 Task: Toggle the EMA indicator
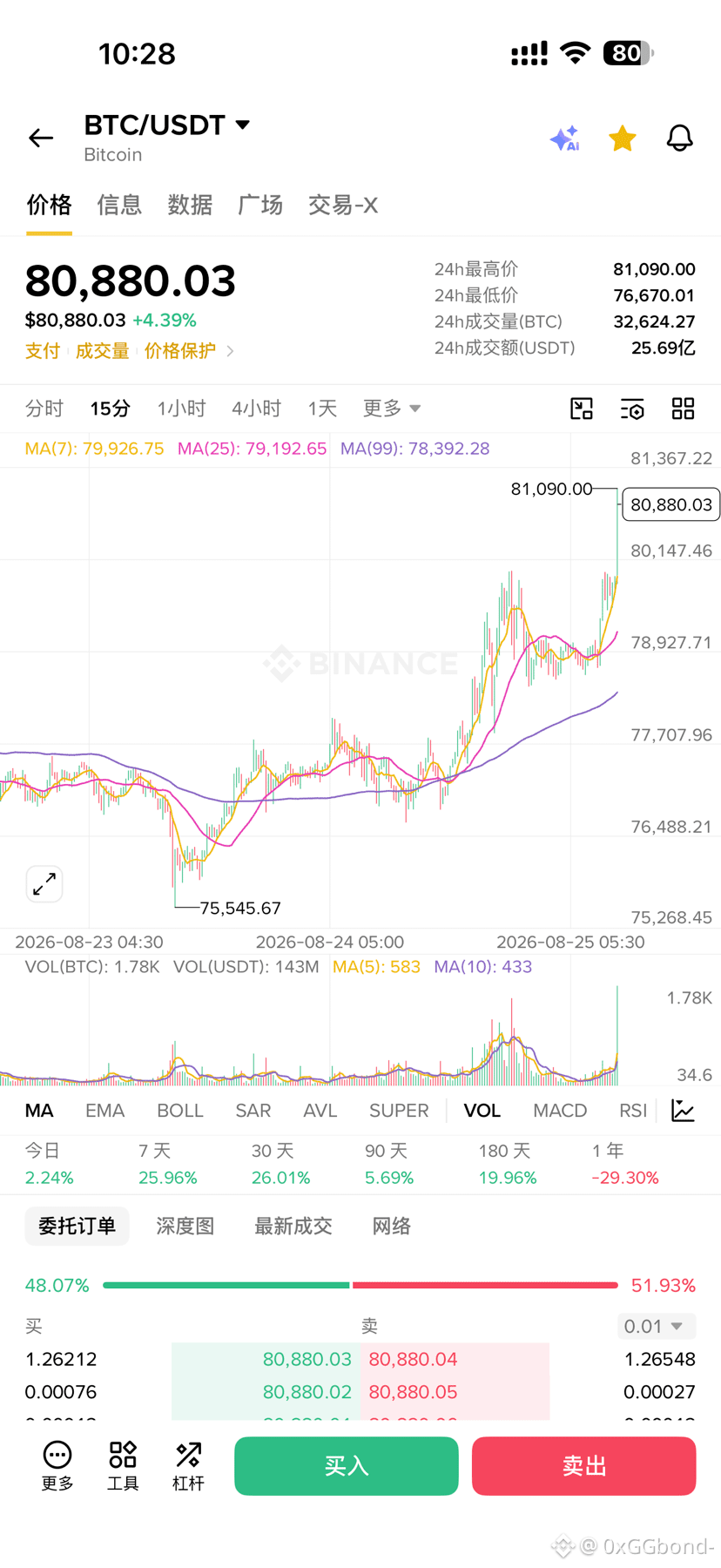[x=104, y=1111]
